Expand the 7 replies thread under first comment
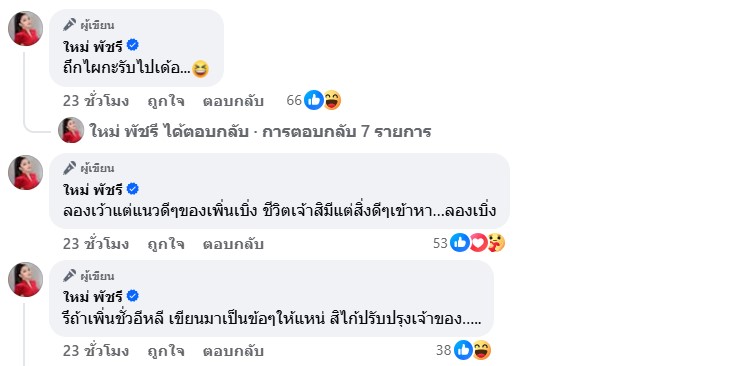Viewport: 730px width, 366px height. click(x=260, y=132)
